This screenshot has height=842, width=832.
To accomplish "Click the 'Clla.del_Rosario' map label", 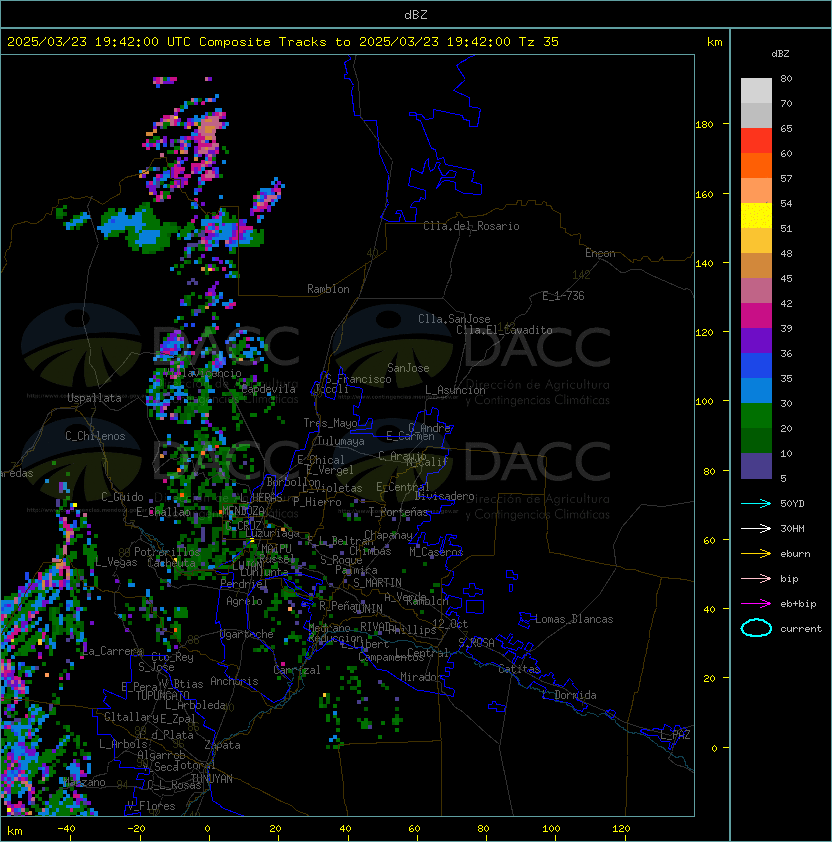I will coord(471,226).
